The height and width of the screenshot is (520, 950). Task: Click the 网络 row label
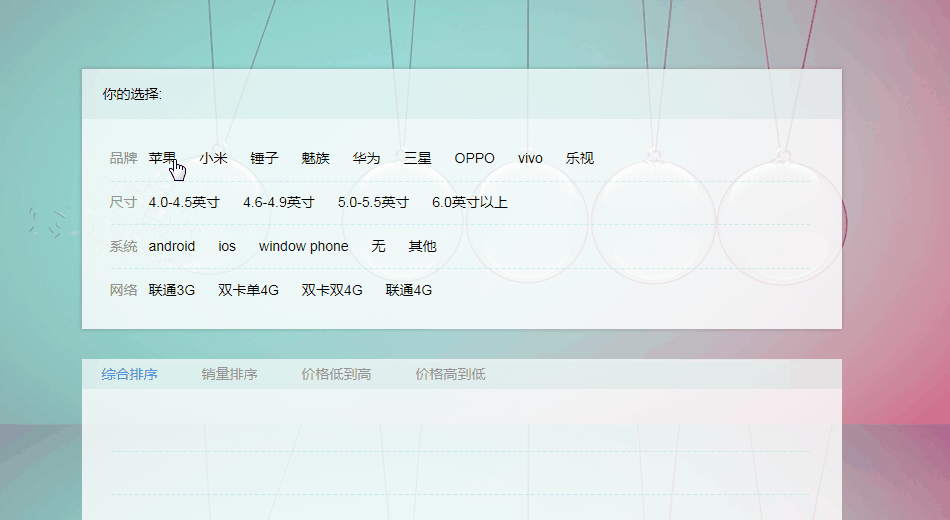(124, 290)
